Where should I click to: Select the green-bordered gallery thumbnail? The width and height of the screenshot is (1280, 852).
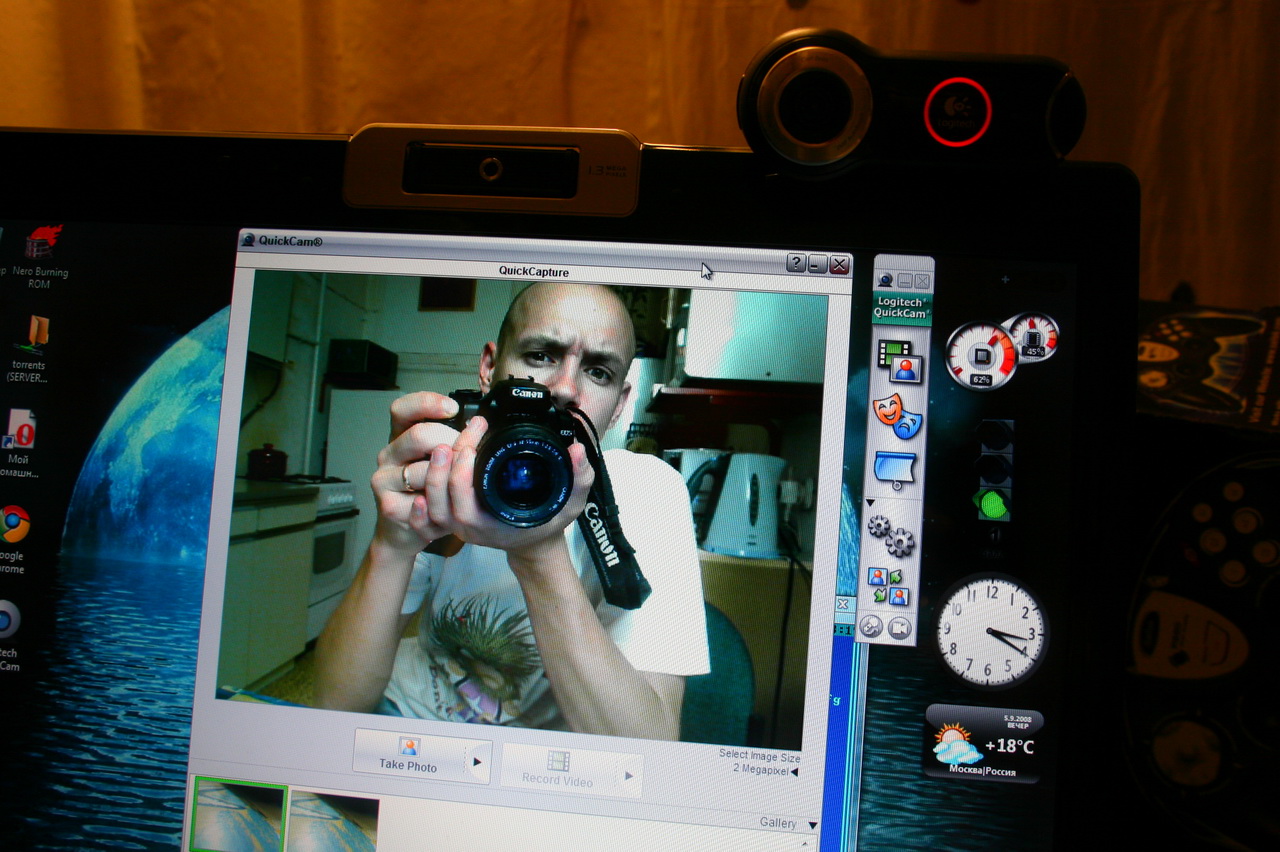239,815
